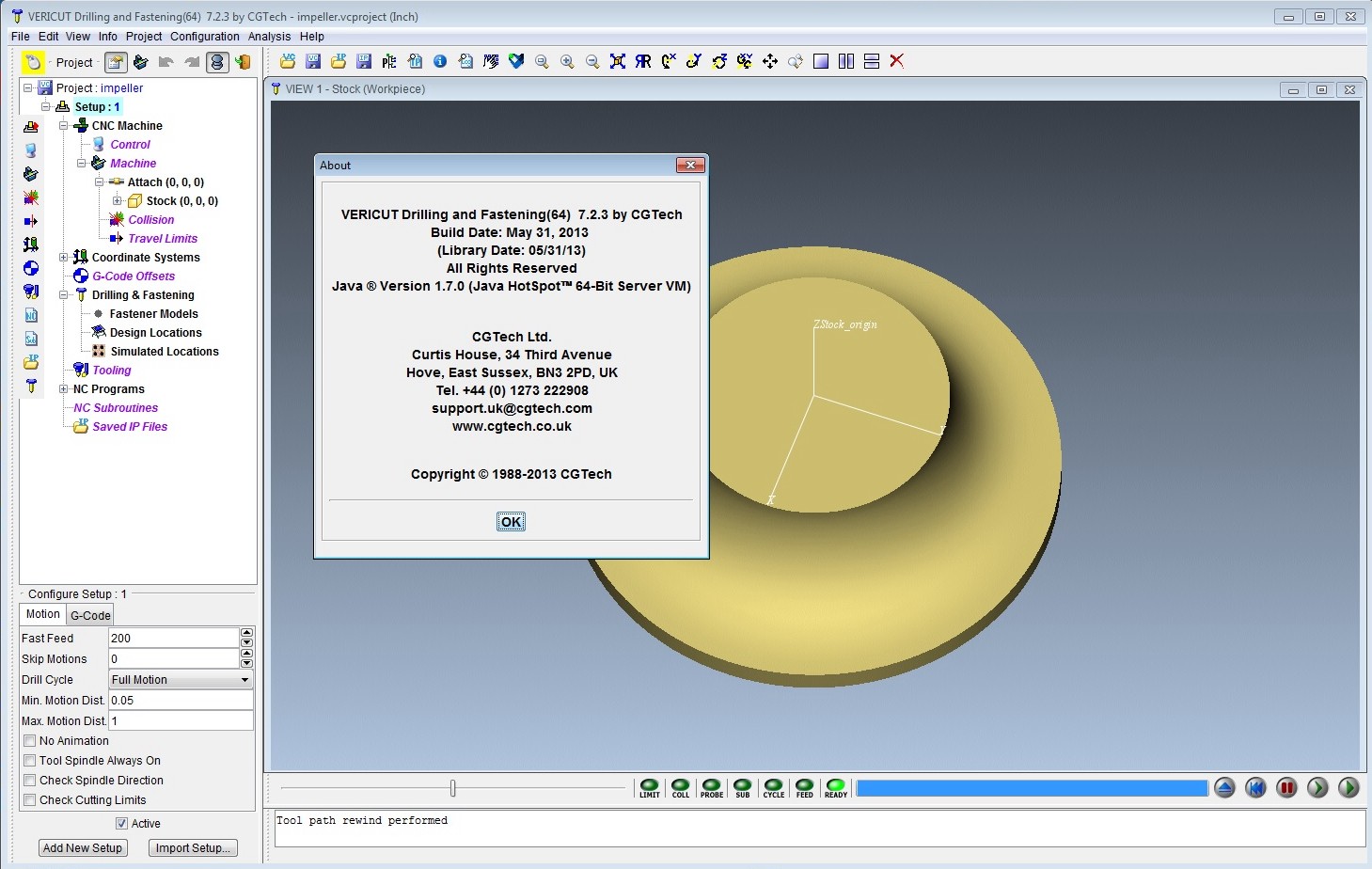
Task: Expand the NC Programs node
Action: click(64, 389)
